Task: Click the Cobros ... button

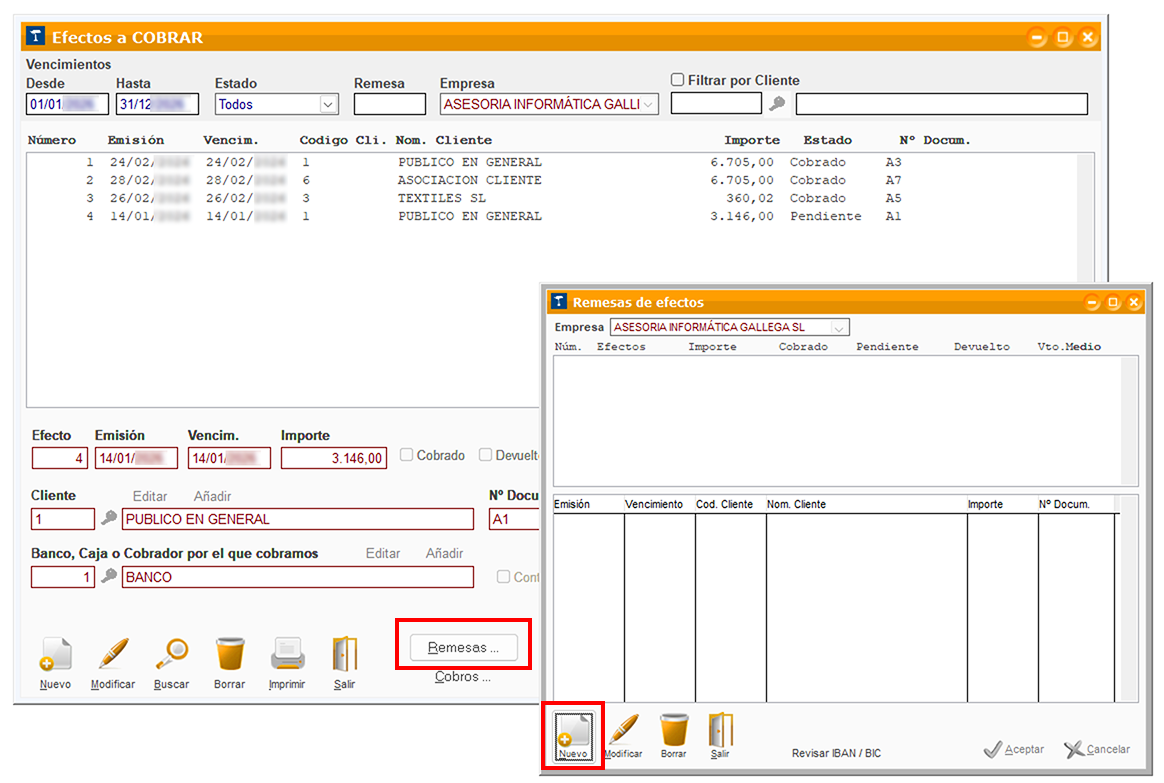Action: point(463,677)
